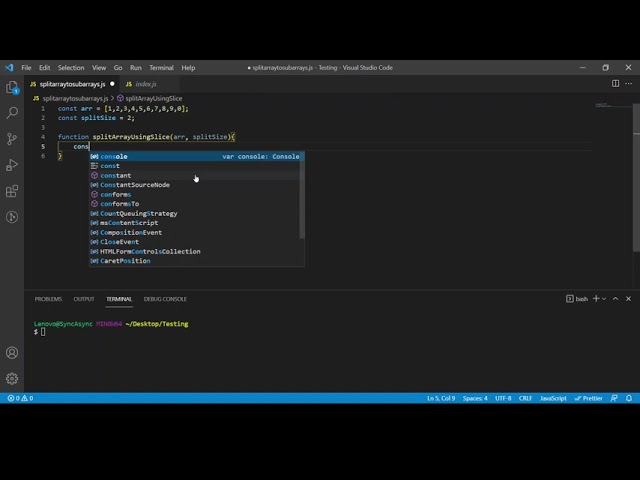Click Prettier in status bar
The height and width of the screenshot is (480, 640).
click(588, 398)
